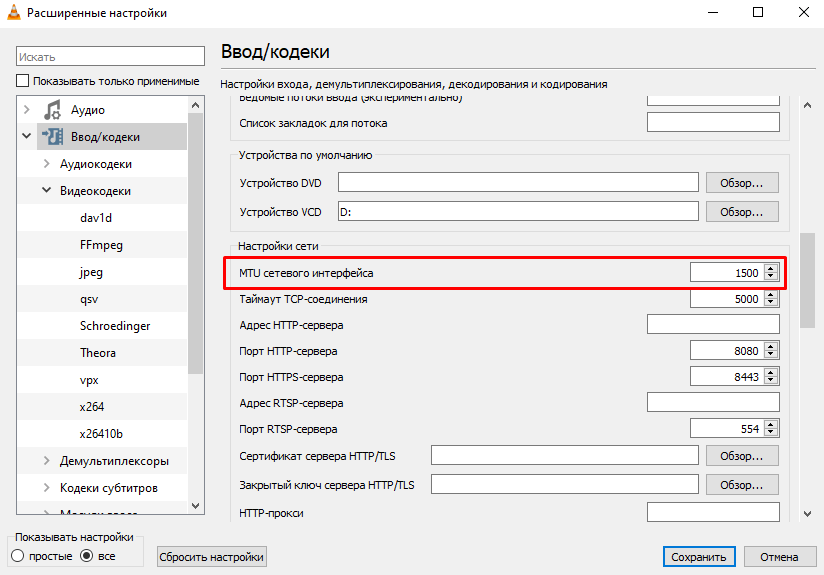Viewport: 824px width, 575px height.
Task: Click the right panel vertical scrollbar
Action: [x=808, y=280]
